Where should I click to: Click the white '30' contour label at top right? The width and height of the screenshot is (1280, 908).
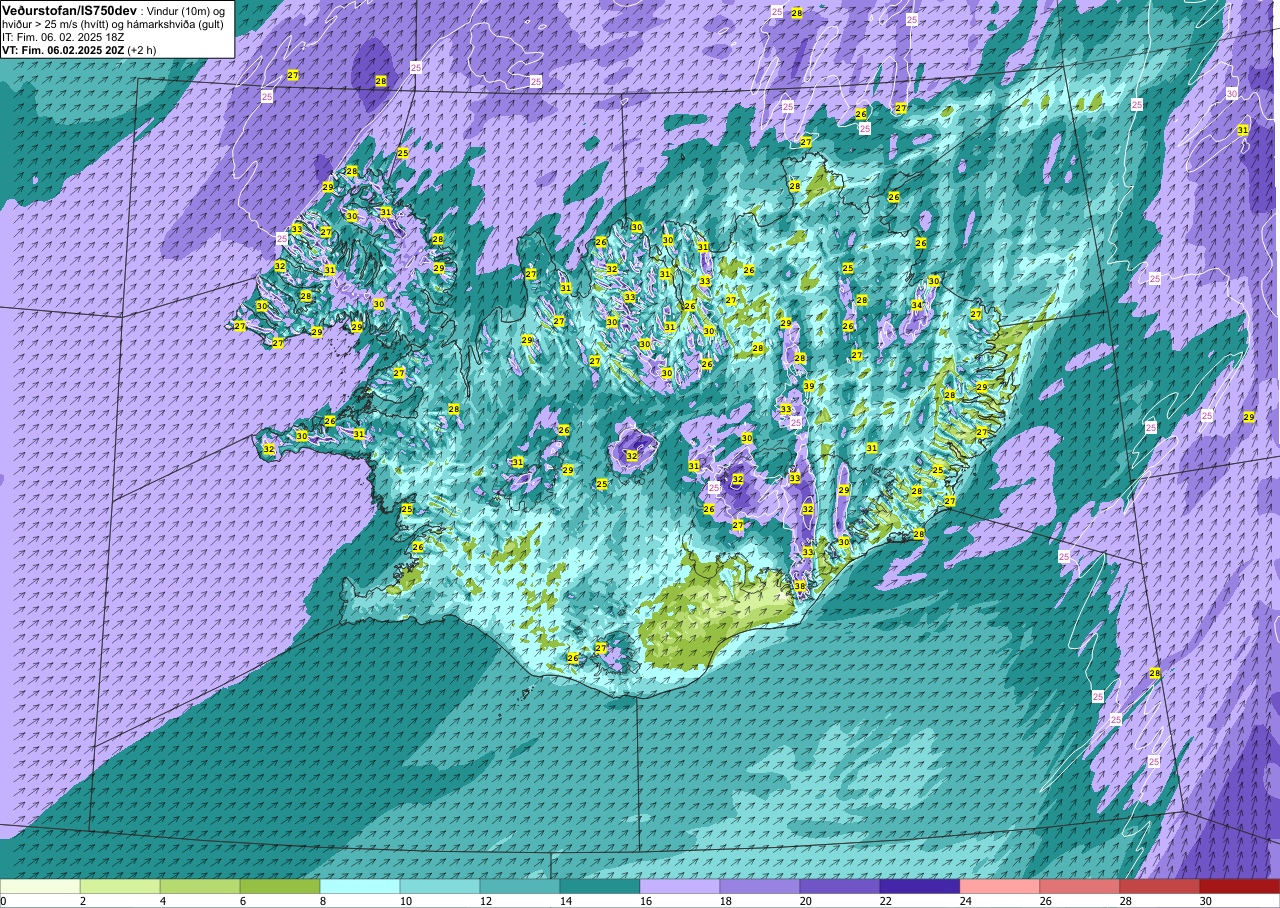pos(1232,93)
